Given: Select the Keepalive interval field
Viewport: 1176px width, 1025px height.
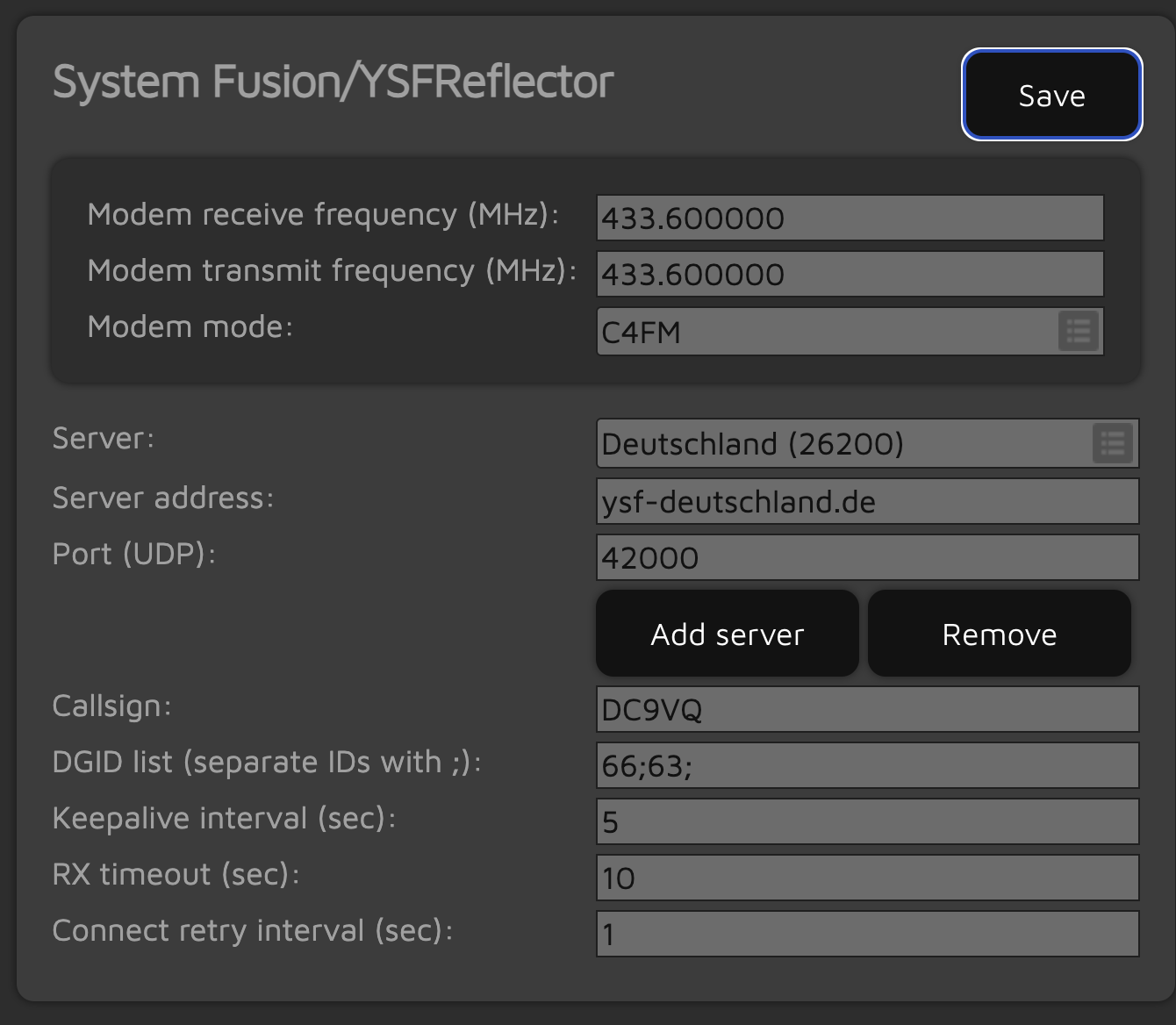Looking at the screenshot, I should click(x=868, y=821).
